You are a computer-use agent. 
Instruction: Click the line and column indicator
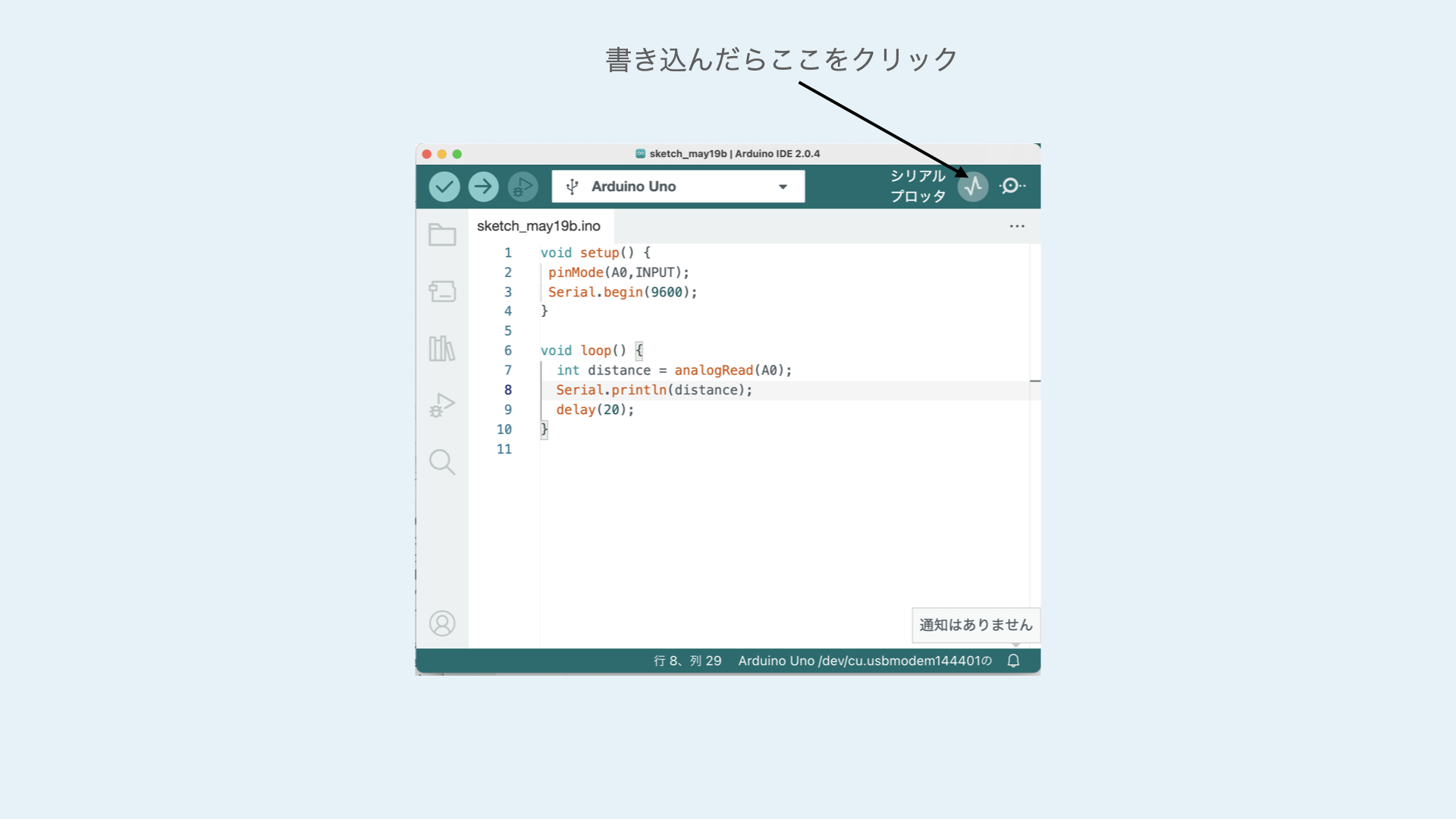pyautogui.click(x=688, y=661)
